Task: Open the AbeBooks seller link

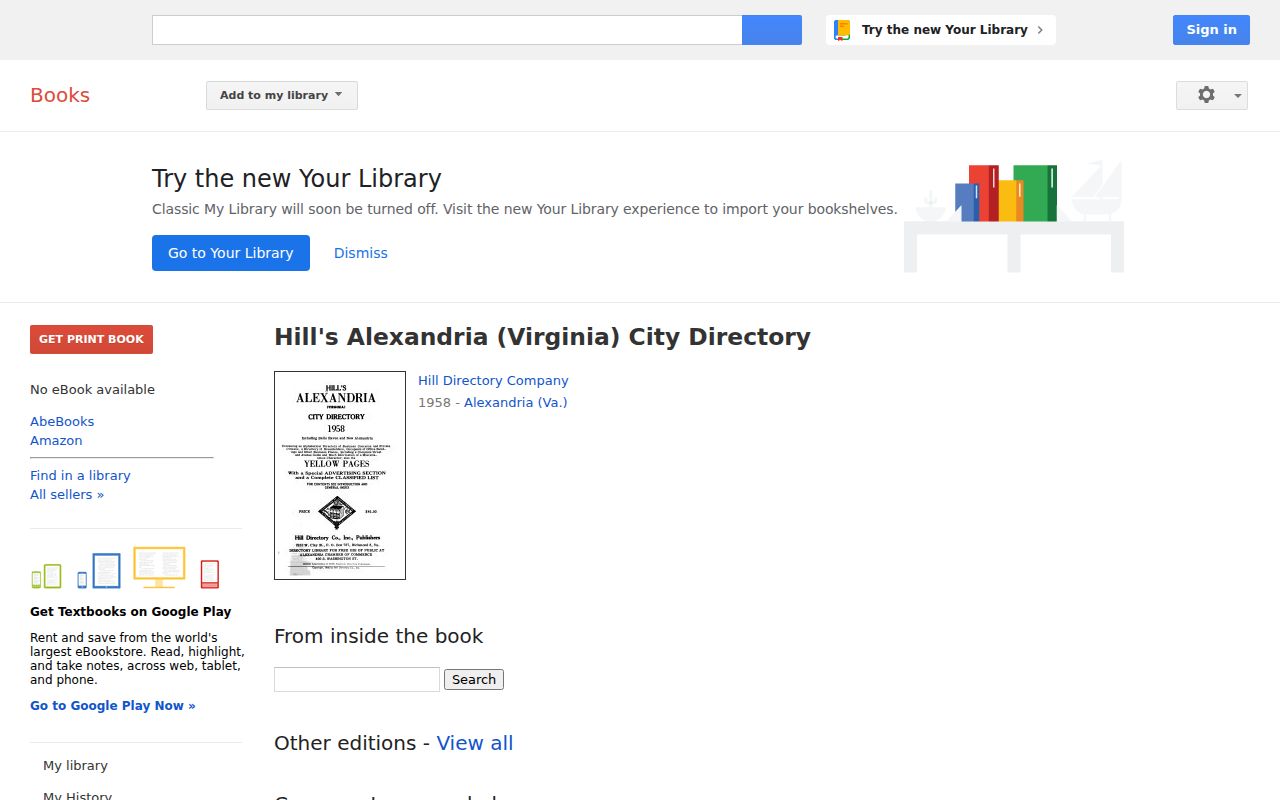Action: 62,421
